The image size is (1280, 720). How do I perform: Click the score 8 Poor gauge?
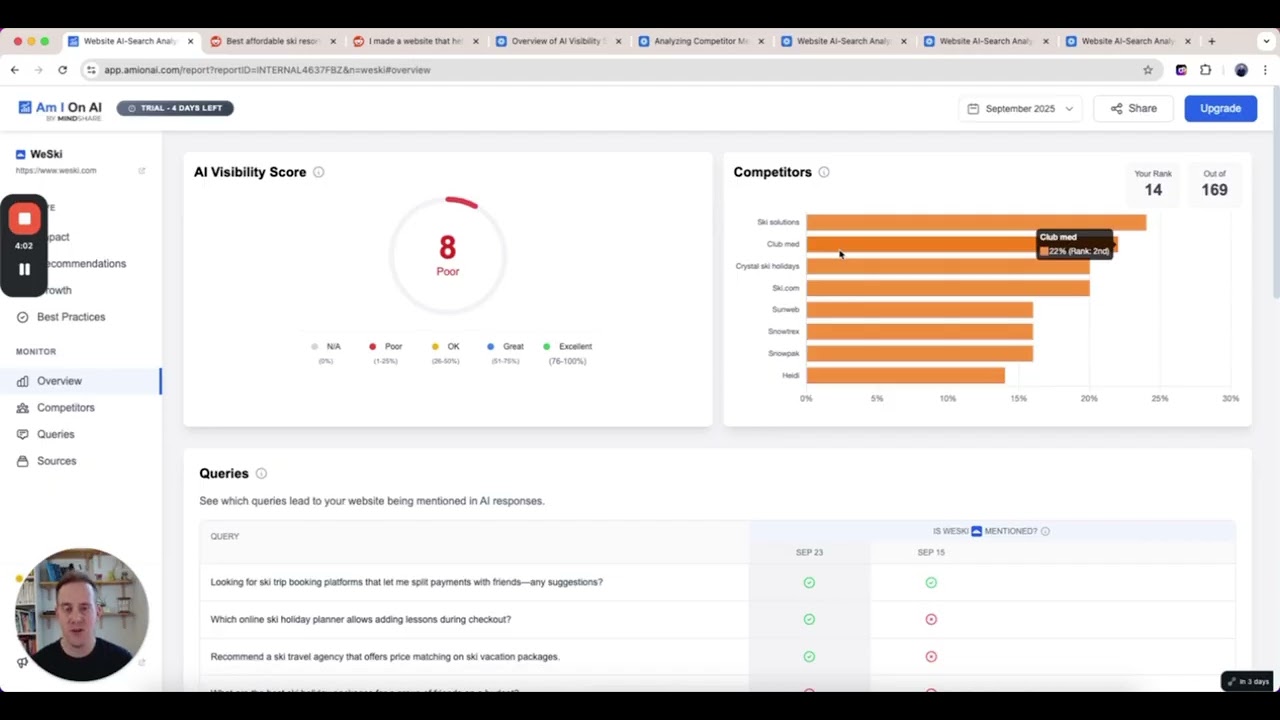[x=447, y=254]
